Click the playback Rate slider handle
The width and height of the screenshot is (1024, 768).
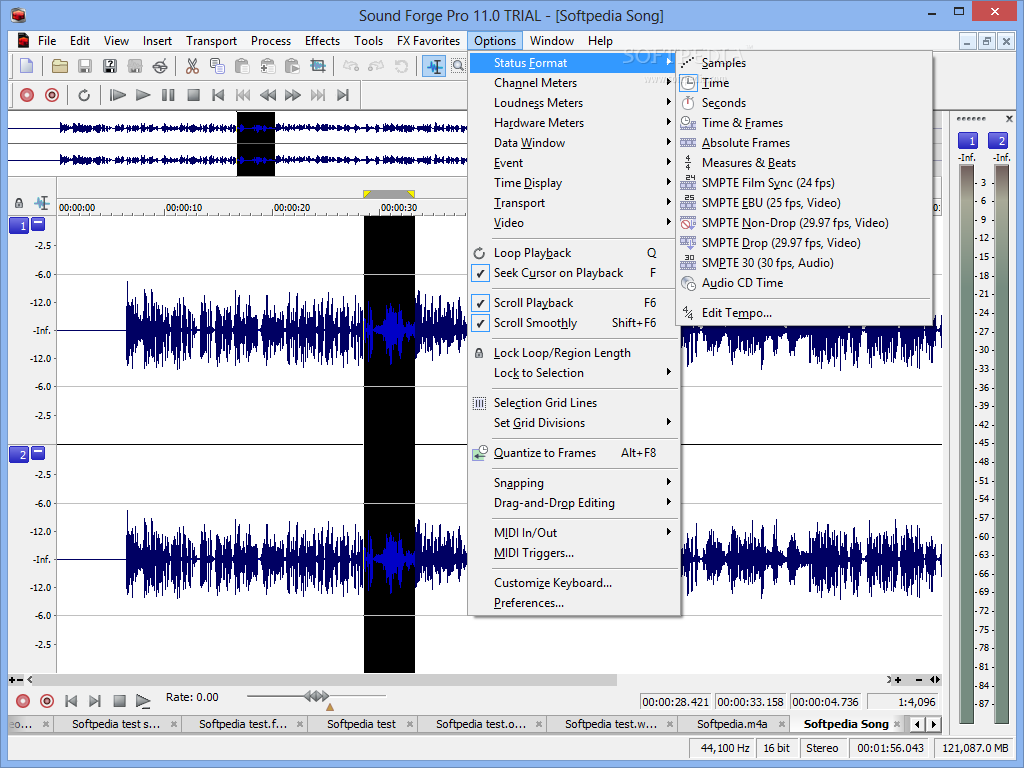click(x=316, y=696)
